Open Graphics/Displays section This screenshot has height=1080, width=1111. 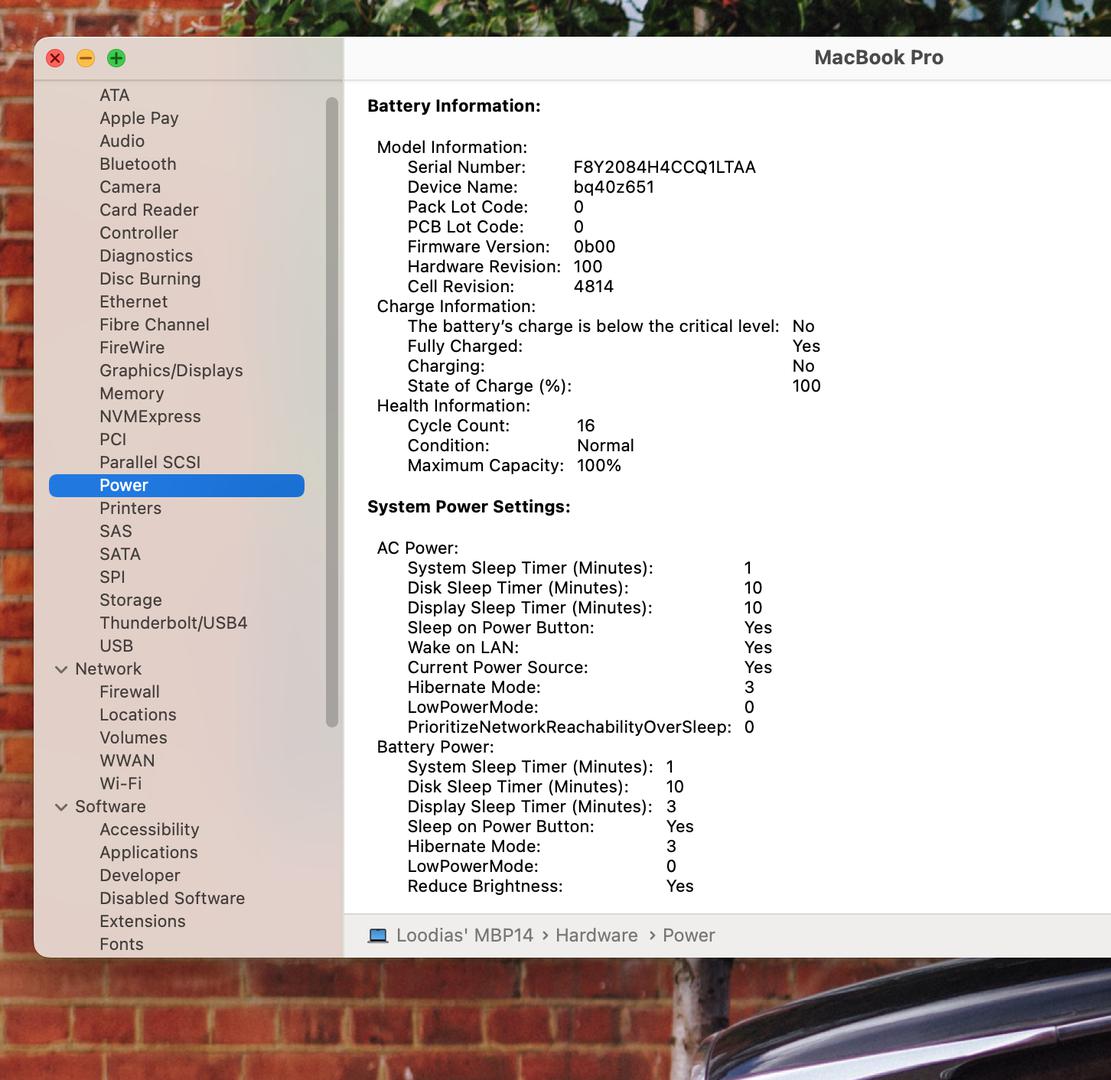171,371
